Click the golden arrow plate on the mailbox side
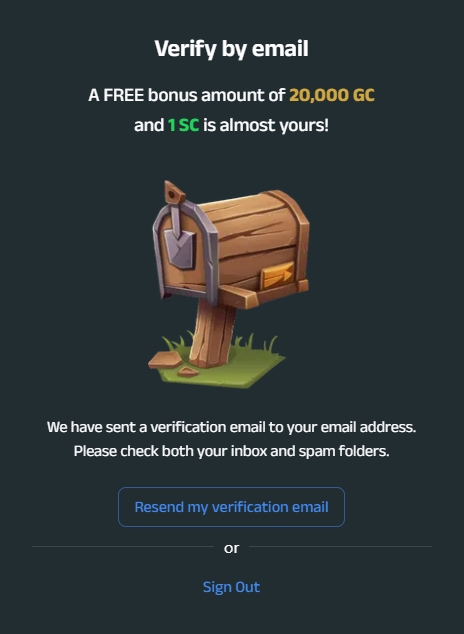 [277, 275]
